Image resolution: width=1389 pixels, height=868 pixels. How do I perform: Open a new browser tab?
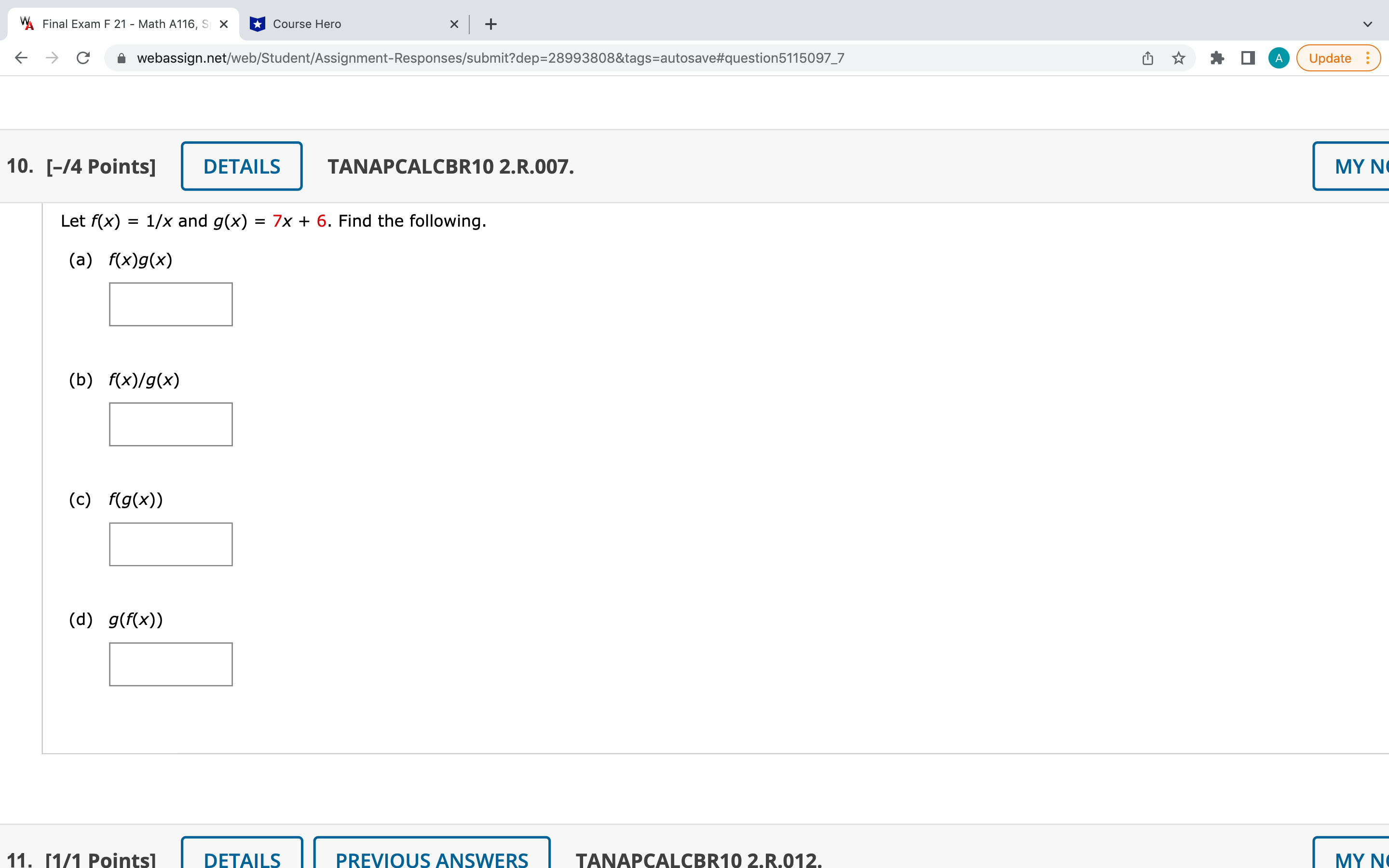tap(491, 24)
